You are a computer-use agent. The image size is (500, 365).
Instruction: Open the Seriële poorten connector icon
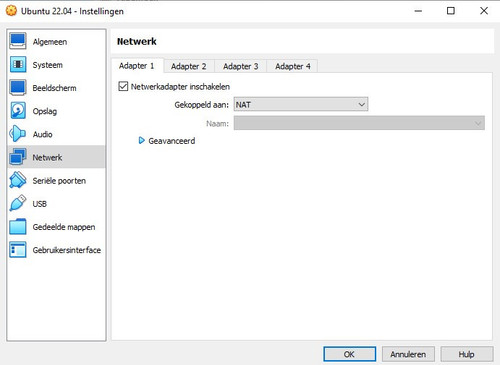18,180
